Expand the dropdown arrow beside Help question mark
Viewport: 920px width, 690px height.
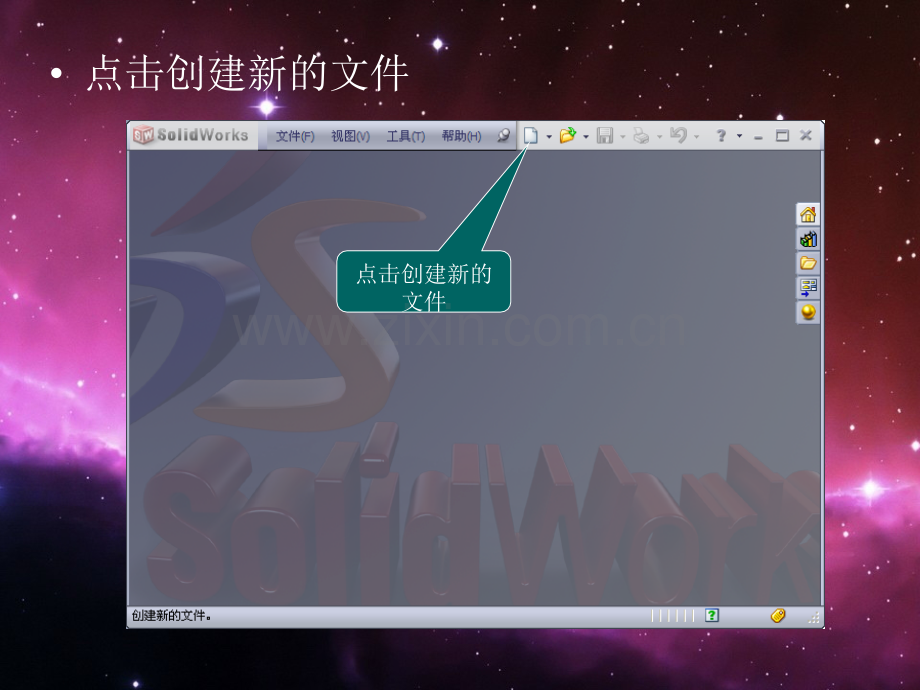(x=739, y=136)
